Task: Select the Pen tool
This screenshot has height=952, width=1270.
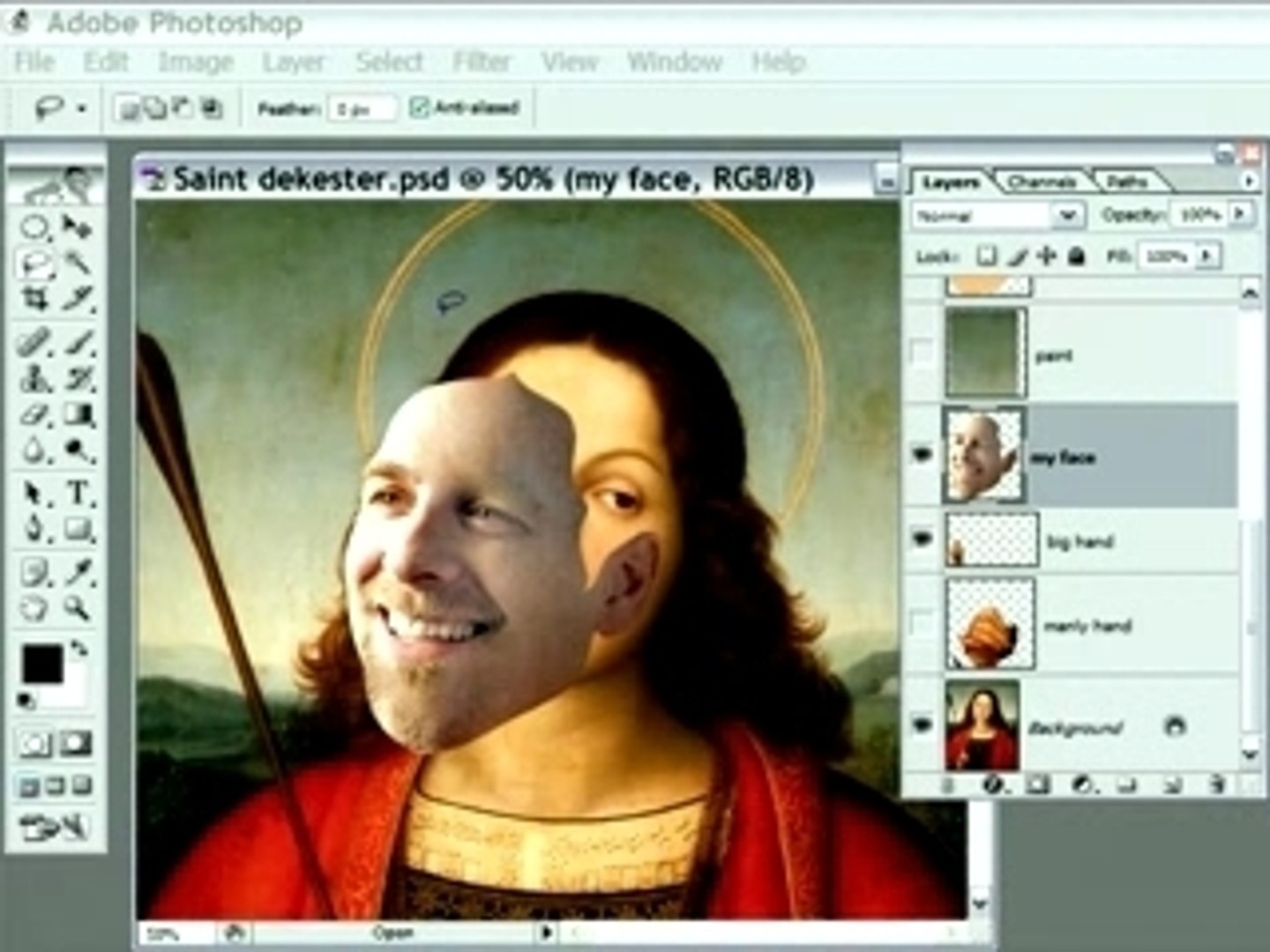Action: point(35,529)
